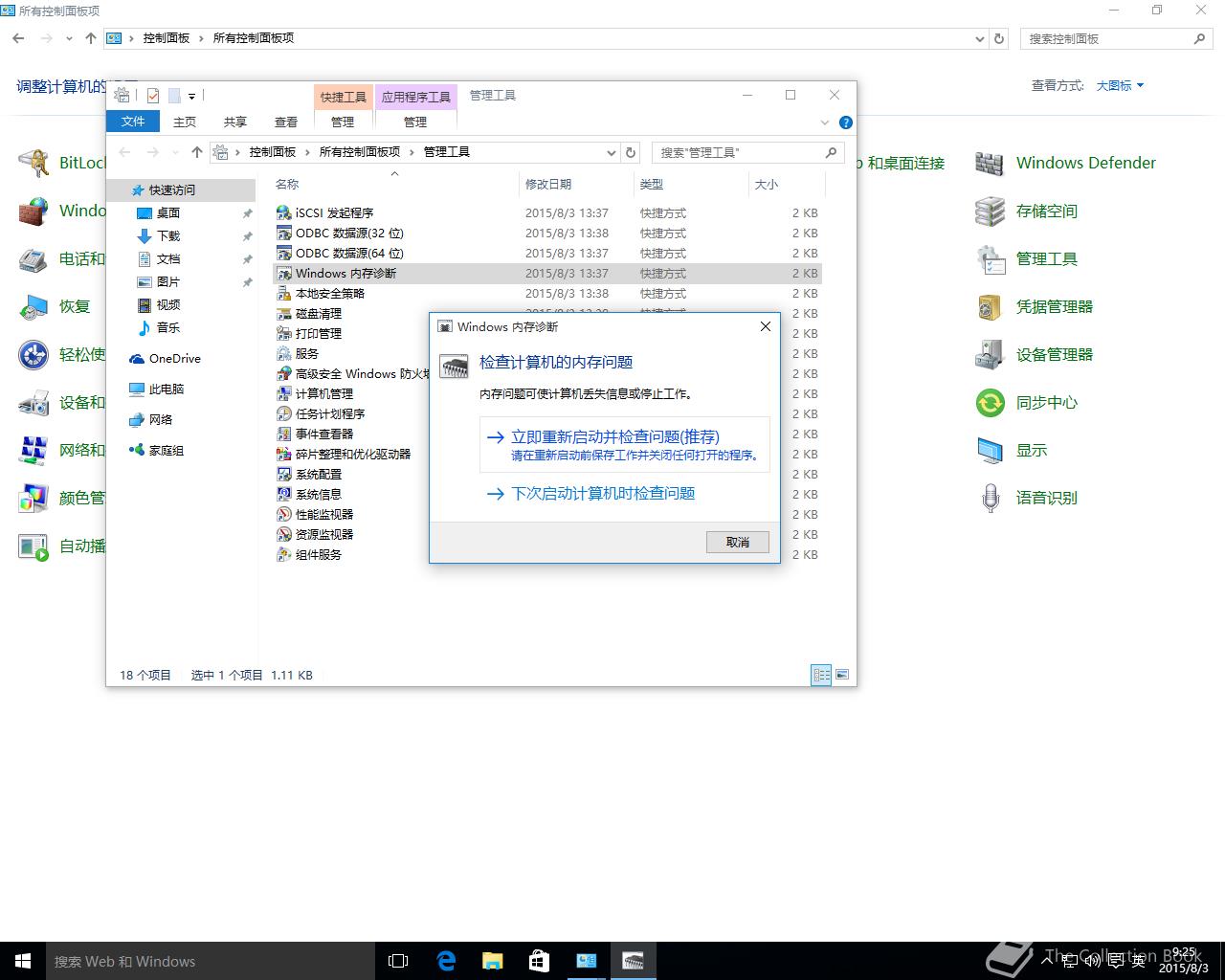Switch to large icons view in status bar
Viewport: 1225px width, 980px height.
pyautogui.click(x=842, y=675)
